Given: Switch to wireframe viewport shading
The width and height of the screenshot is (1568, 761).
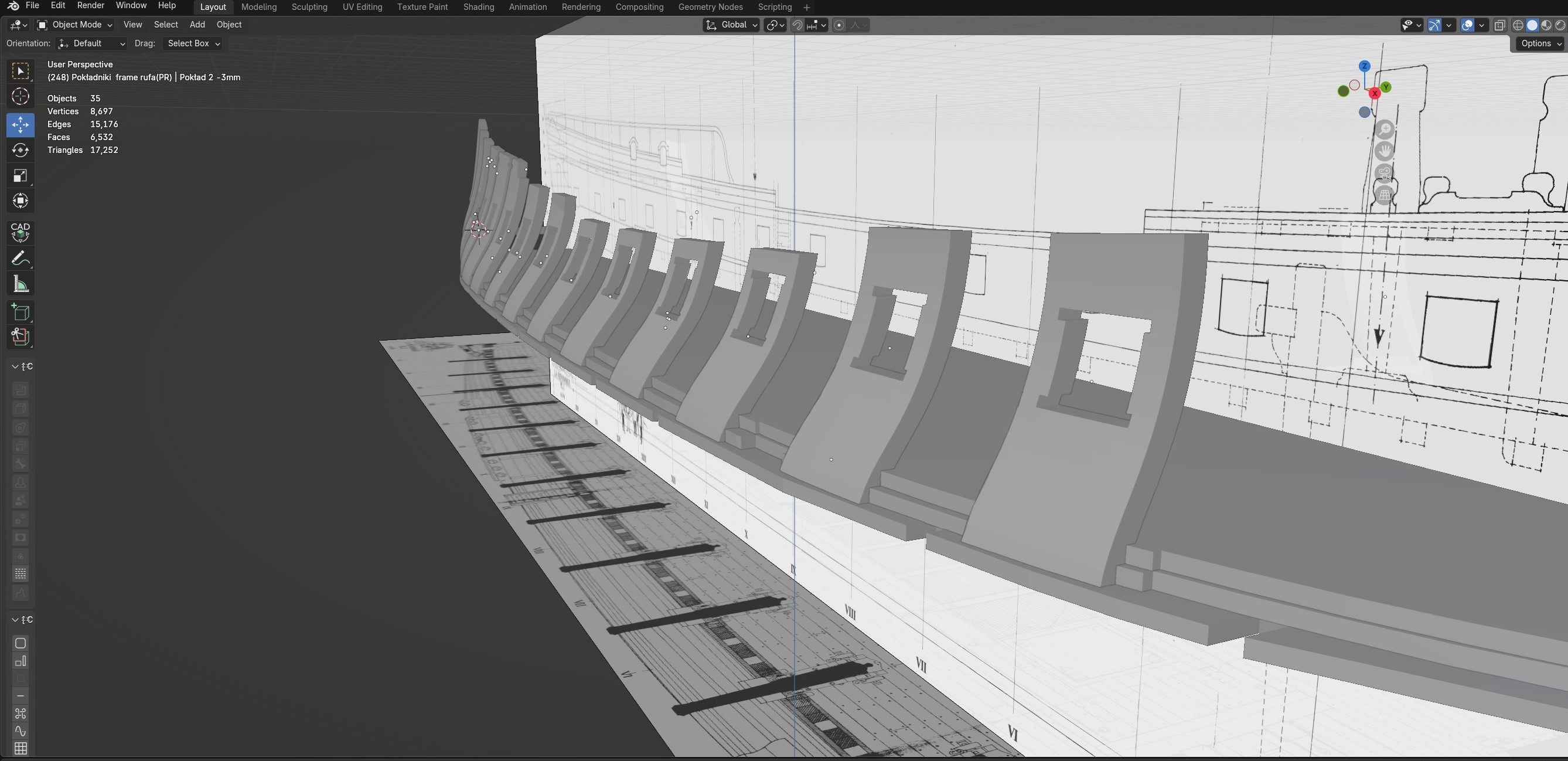Looking at the screenshot, I should (1518, 25).
